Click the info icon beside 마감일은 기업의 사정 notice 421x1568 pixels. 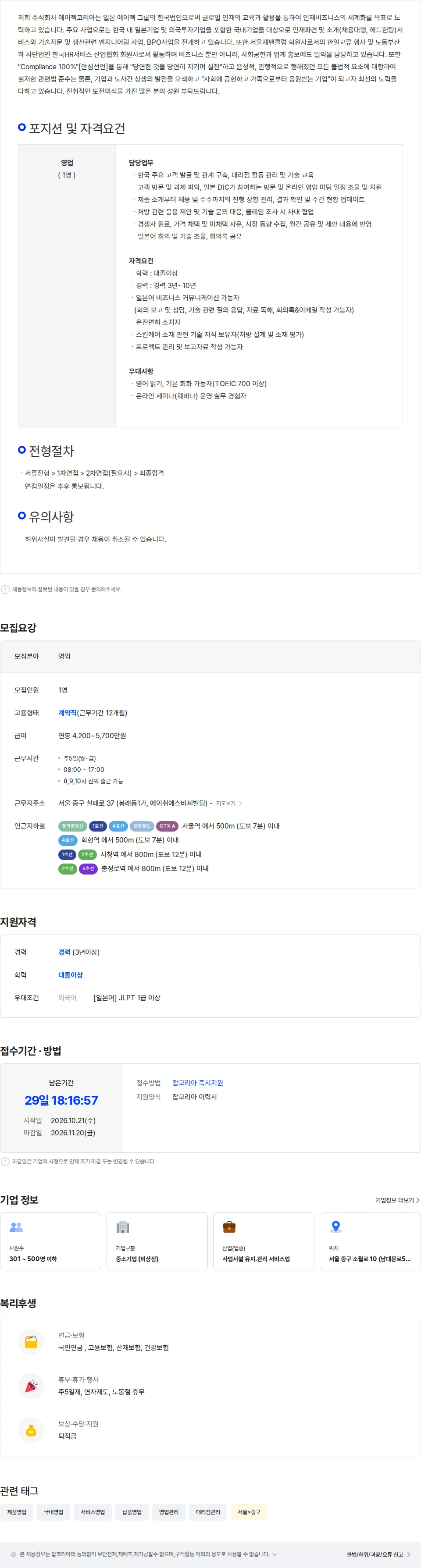(x=5, y=1161)
